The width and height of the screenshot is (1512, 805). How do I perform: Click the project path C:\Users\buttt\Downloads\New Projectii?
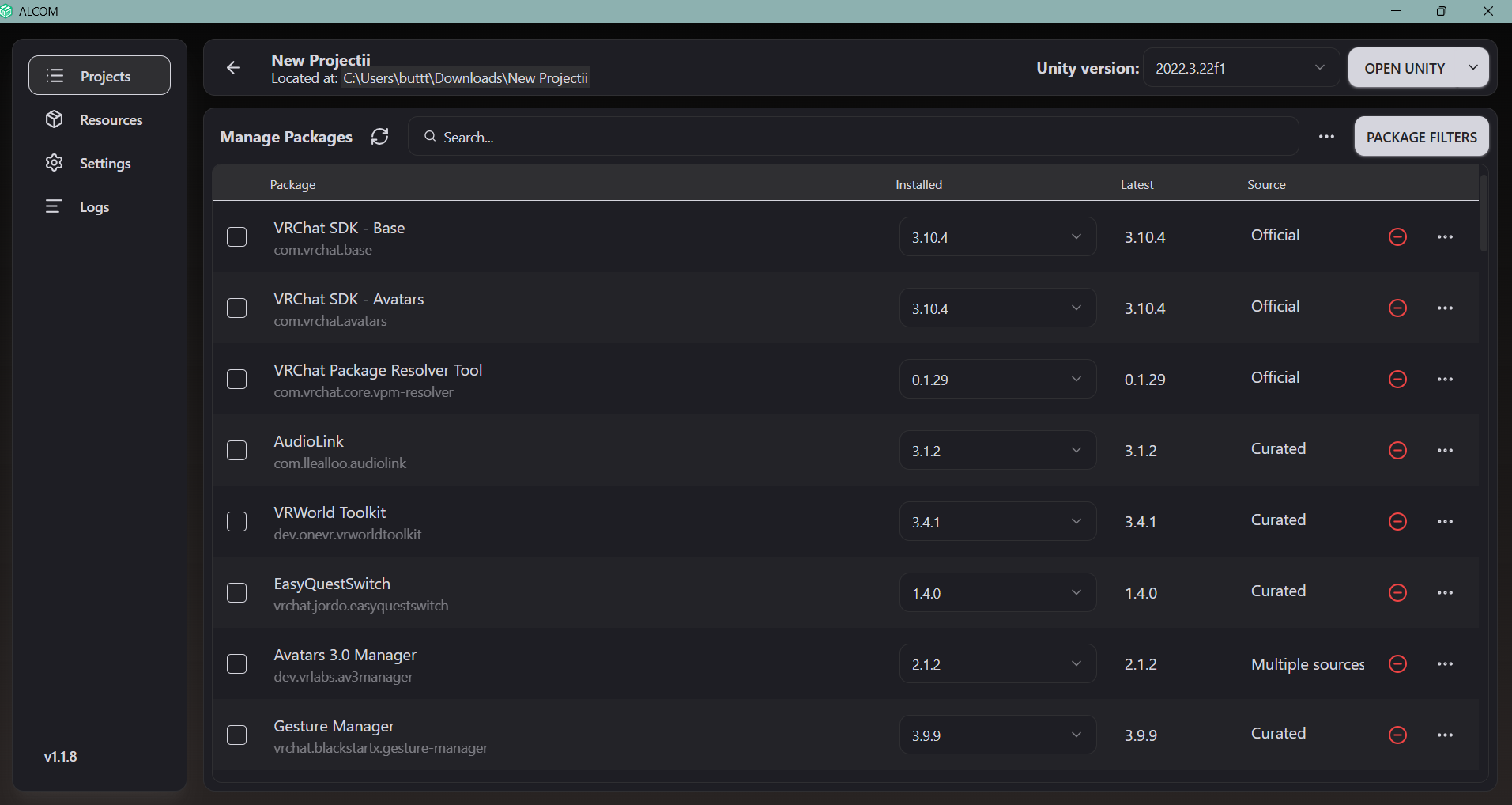coord(466,78)
